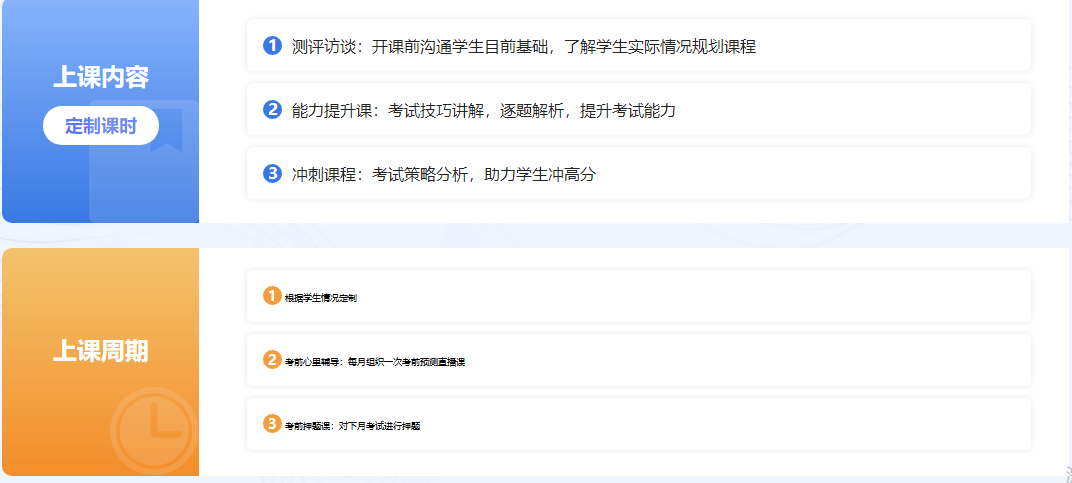This screenshot has height=483, width=1072.
Task: Click the blue number 2 badge
Action: 272,109
